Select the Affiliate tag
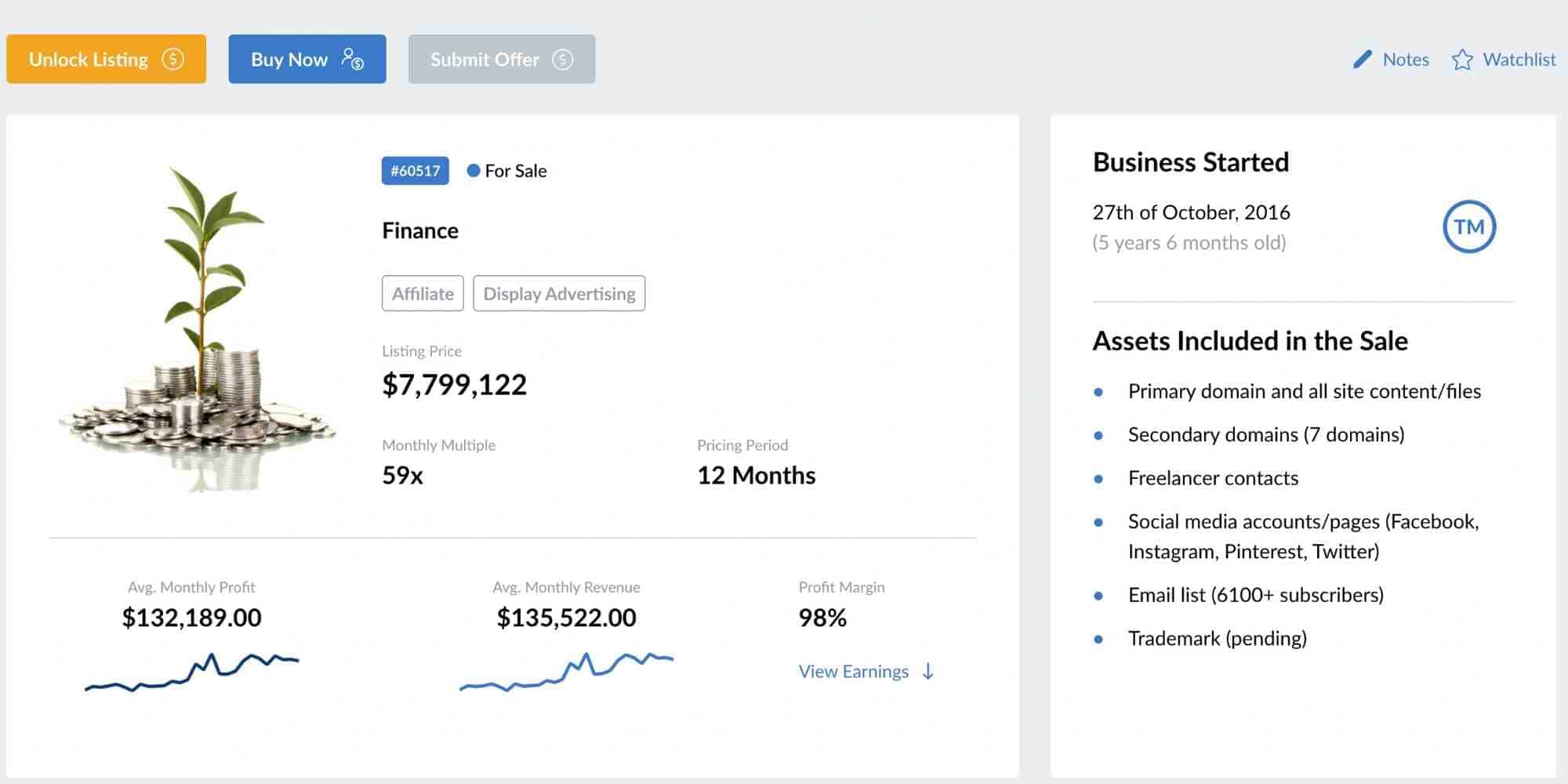 point(423,293)
